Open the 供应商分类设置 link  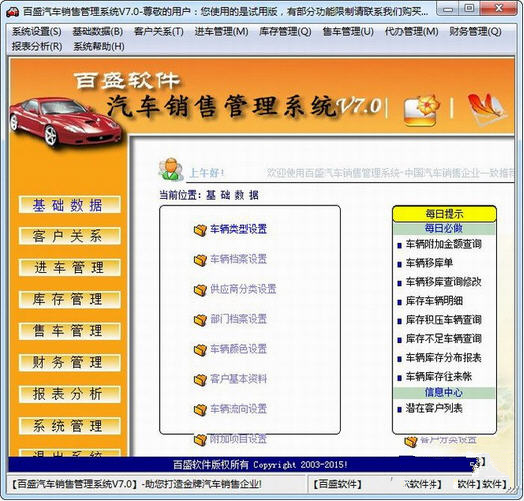(243, 289)
